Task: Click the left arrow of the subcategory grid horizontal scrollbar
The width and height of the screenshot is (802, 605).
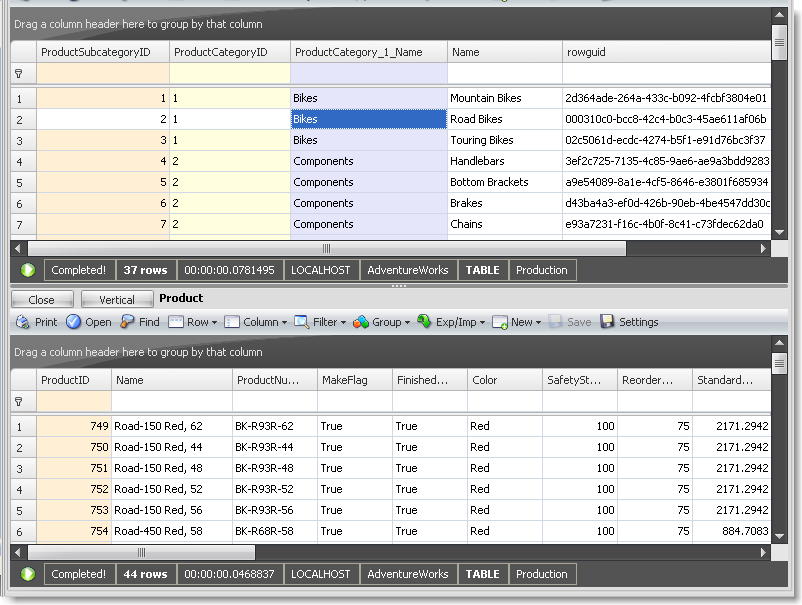Action: point(18,249)
